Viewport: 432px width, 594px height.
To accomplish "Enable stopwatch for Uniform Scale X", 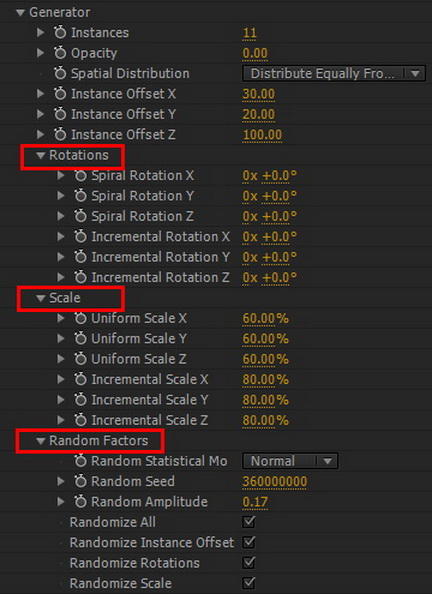I will click(x=80, y=318).
